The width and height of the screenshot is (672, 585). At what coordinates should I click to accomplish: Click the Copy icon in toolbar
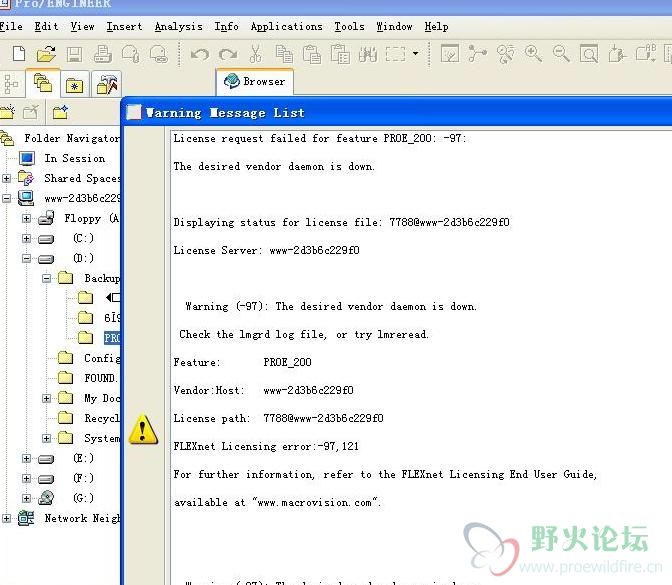pos(284,54)
